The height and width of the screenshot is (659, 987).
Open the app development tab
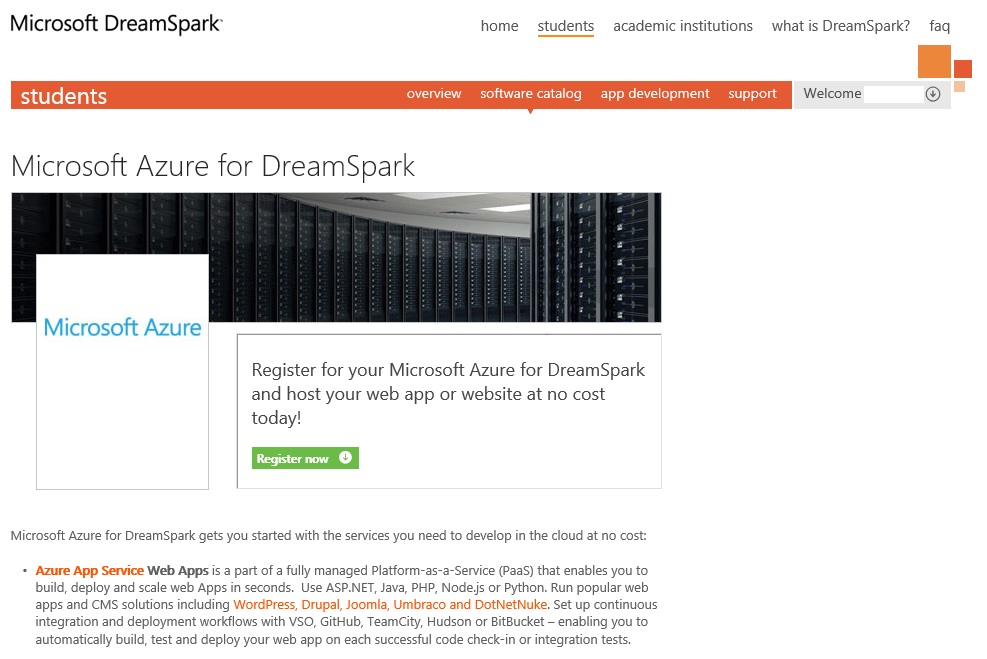(x=655, y=93)
